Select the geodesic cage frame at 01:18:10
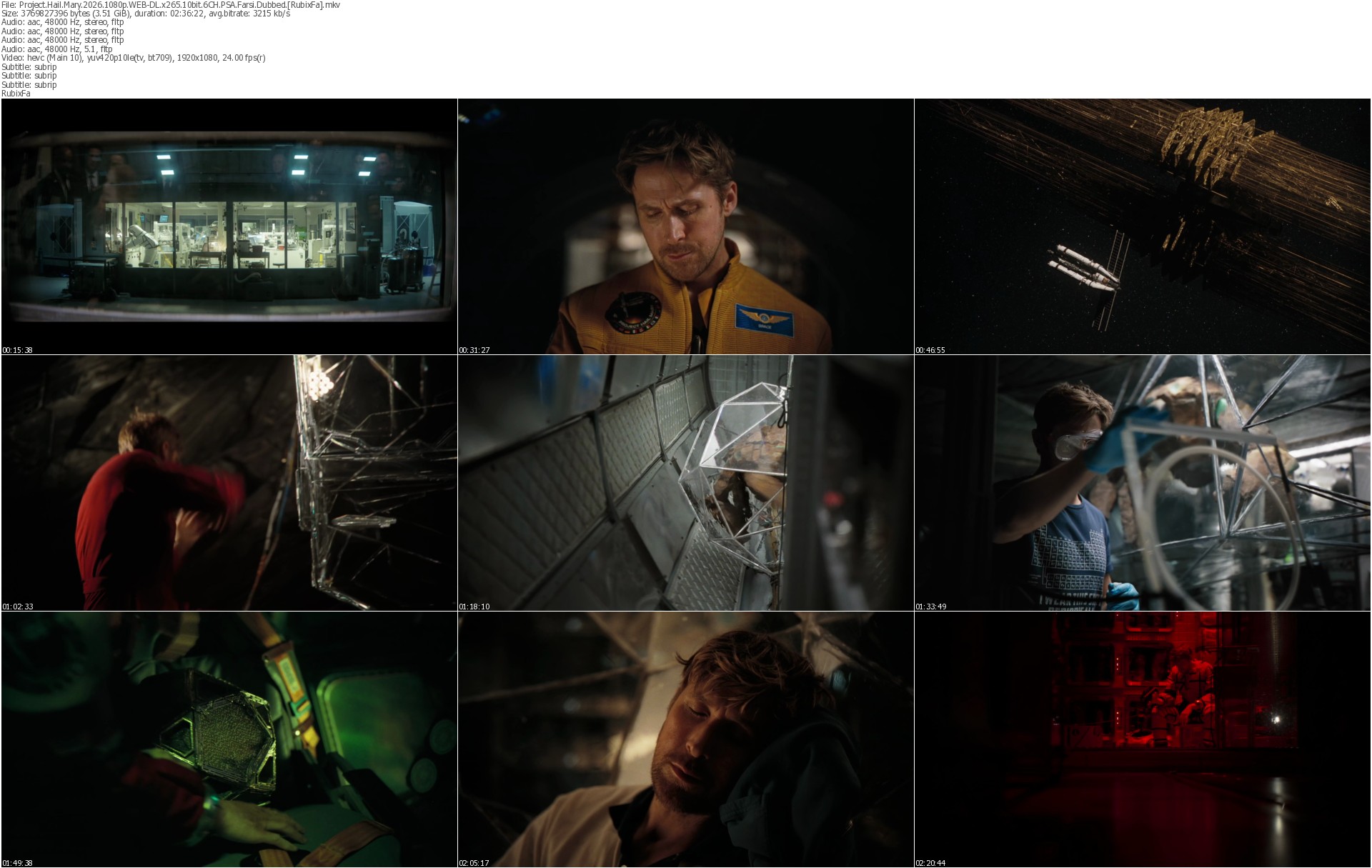The image size is (1372, 868). 685,483
